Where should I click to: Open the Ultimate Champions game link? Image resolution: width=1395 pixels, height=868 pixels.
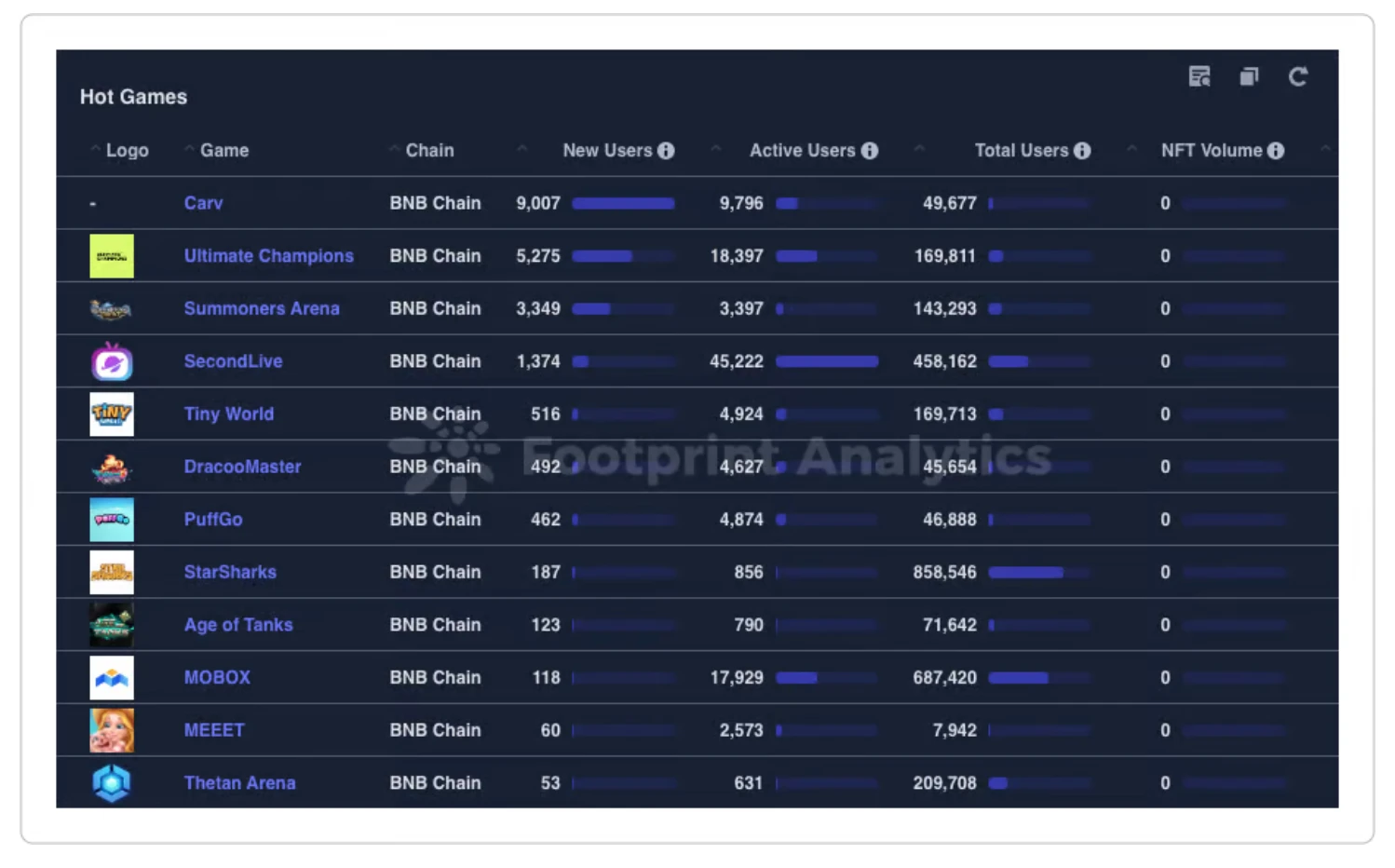pos(268,256)
